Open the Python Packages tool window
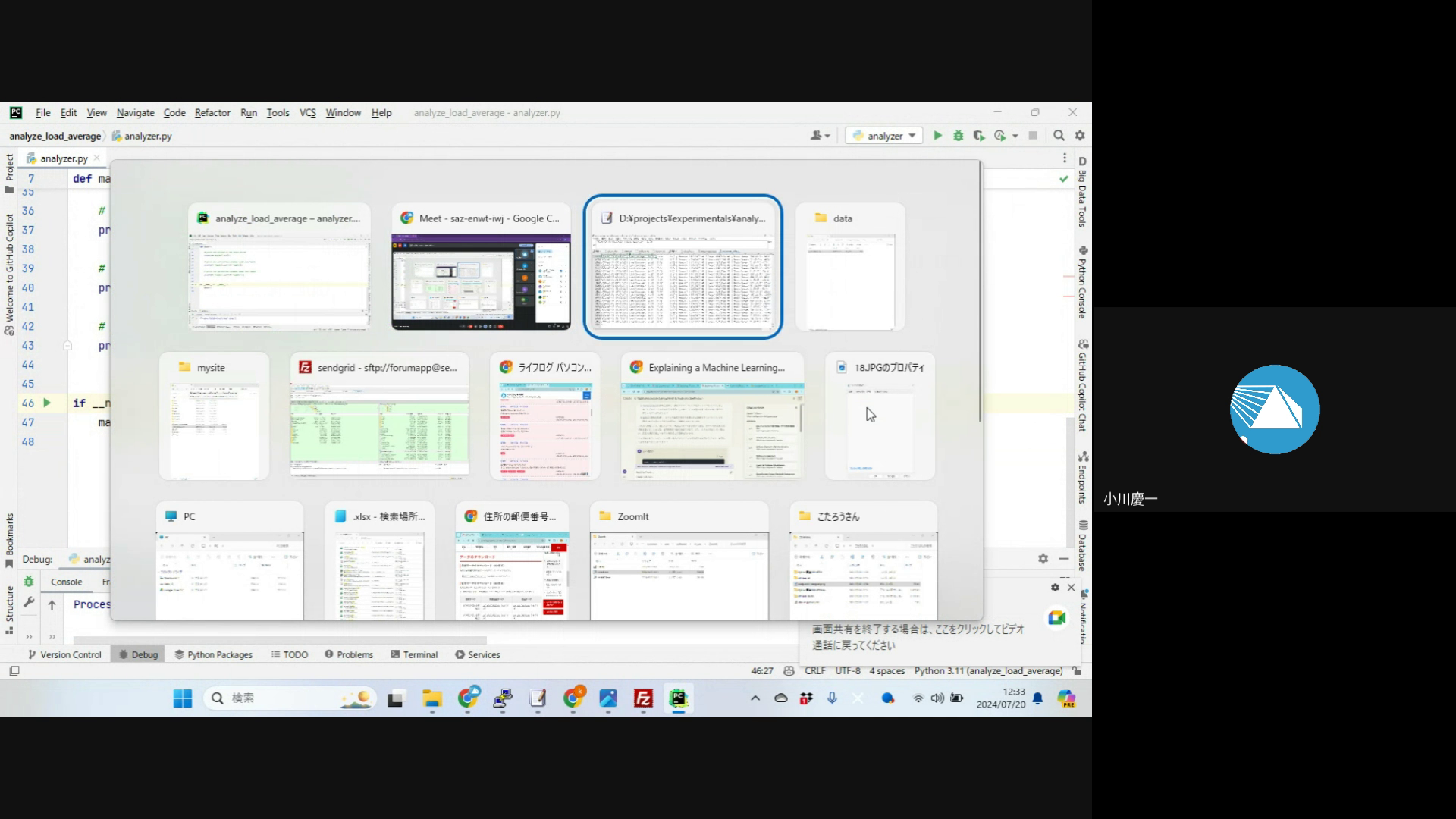The width and height of the screenshot is (1456, 819). point(214,654)
